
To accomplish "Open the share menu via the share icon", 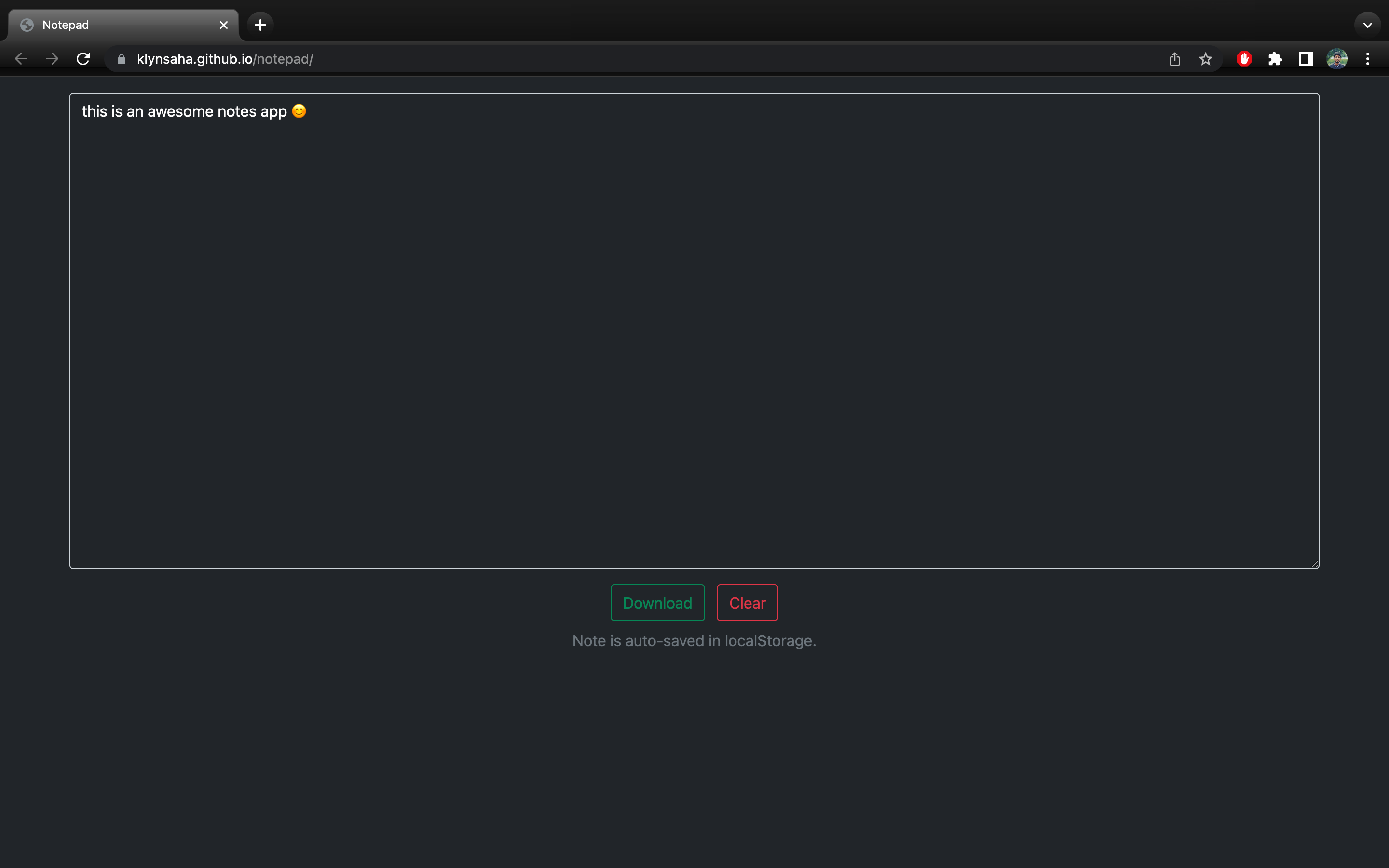I will click(x=1175, y=58).
